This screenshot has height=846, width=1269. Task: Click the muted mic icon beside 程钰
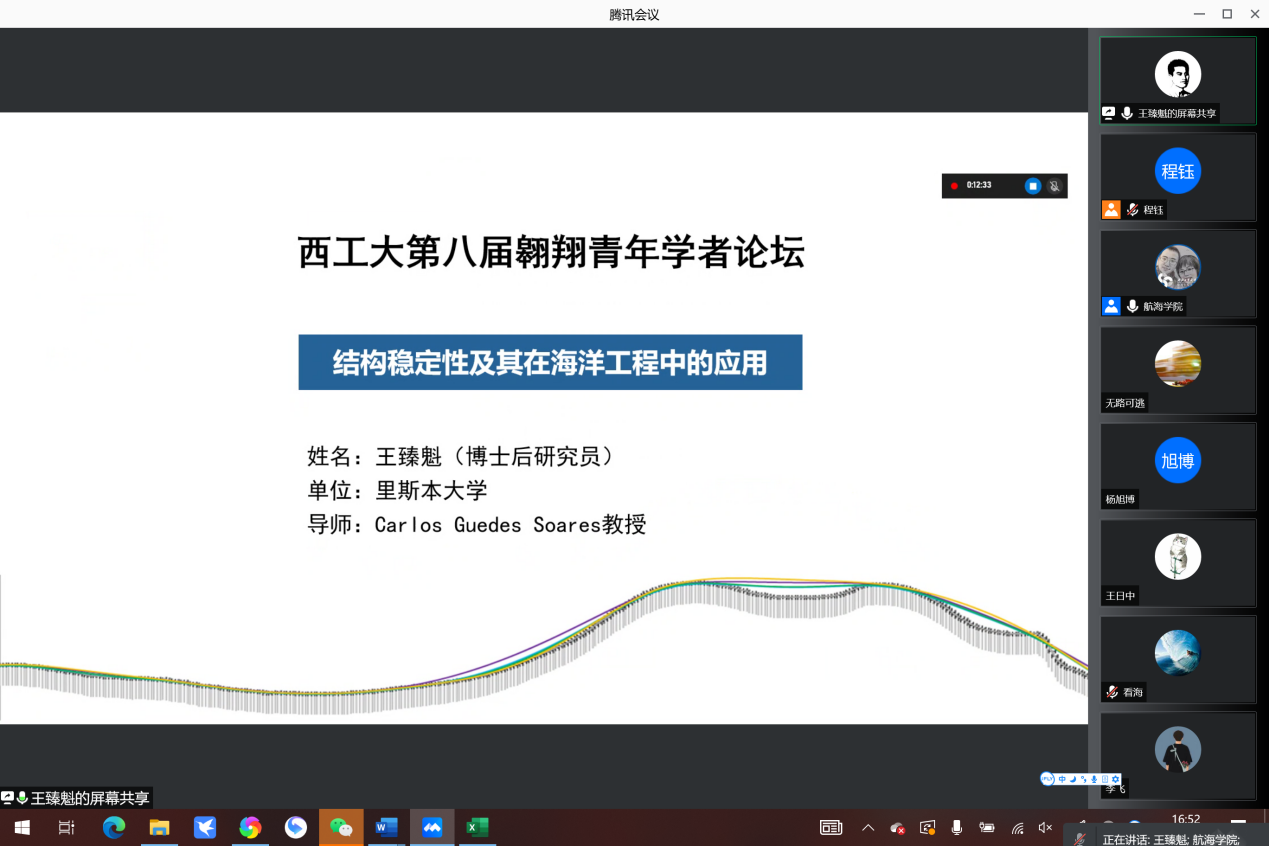1133,210
